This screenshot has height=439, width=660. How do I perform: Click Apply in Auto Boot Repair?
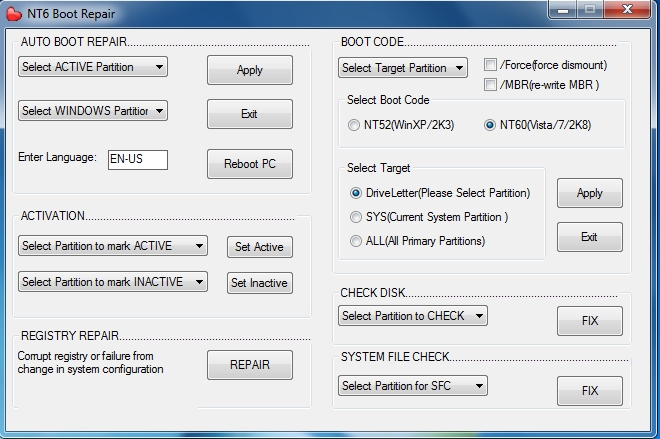point(250,70)
